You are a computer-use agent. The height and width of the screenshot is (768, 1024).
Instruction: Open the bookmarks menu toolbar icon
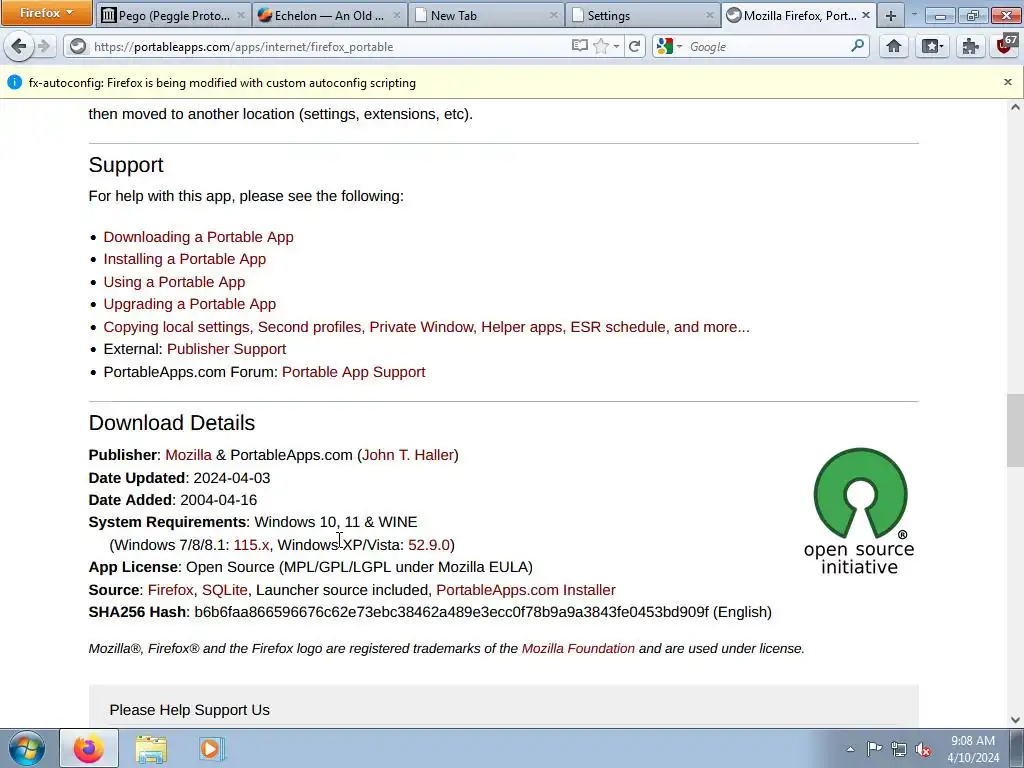(932, 46)
